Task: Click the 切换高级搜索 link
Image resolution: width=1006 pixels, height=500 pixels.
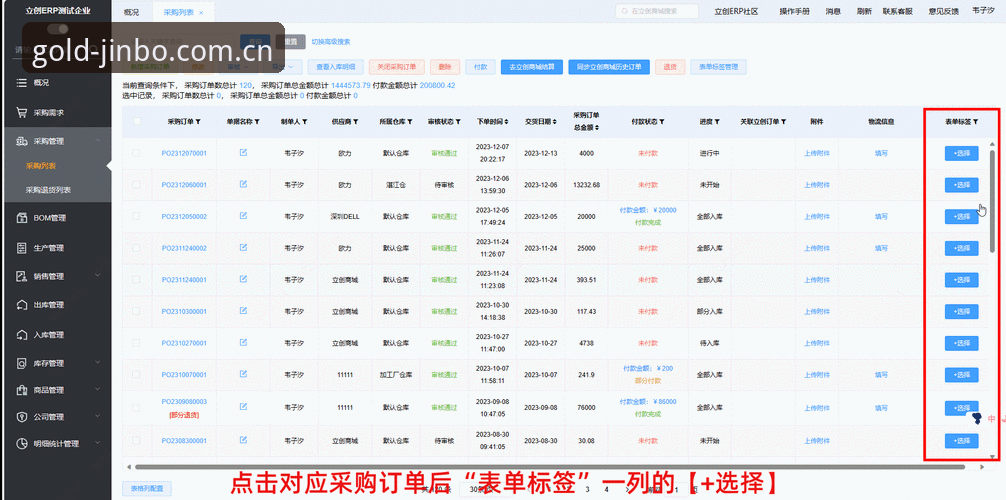Action: click(x=331, y=42)
